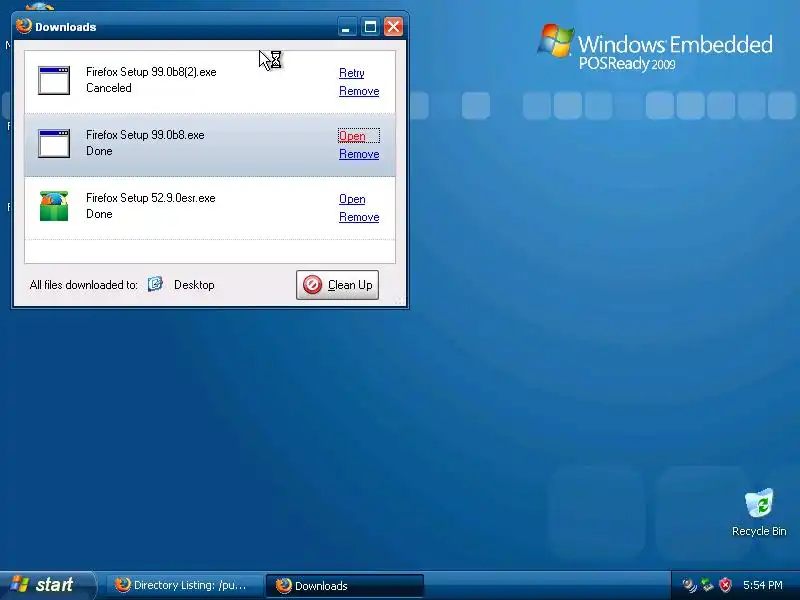Open the Desktop download location link
This screenshot has width=800, height=600.
194,285
